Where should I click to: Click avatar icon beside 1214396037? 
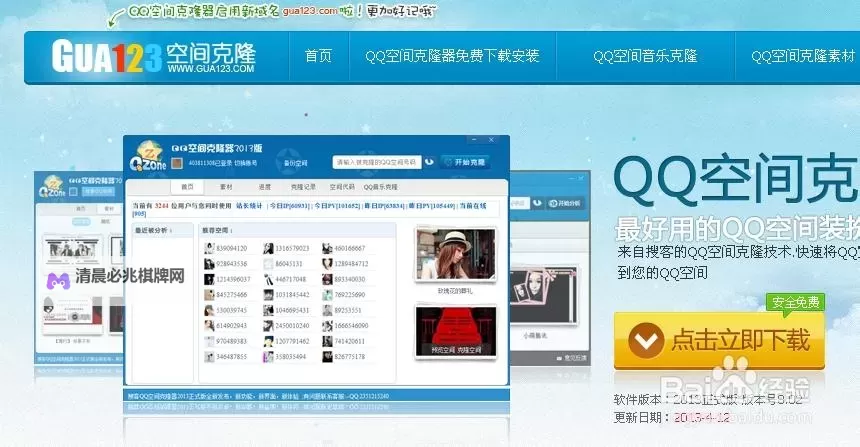click(x=209, y=279)
